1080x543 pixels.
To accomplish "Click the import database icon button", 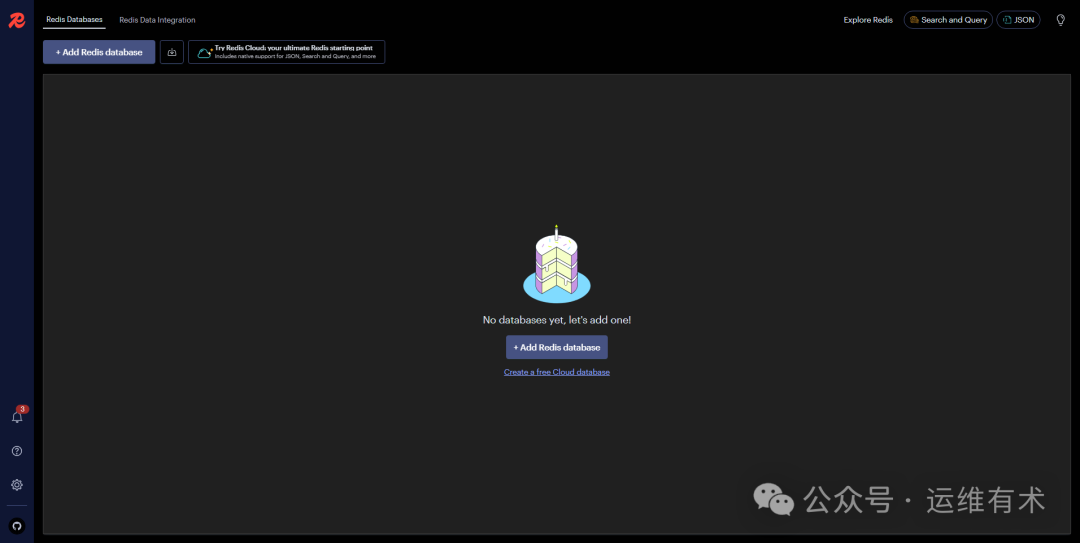I will tap(172, 52).
